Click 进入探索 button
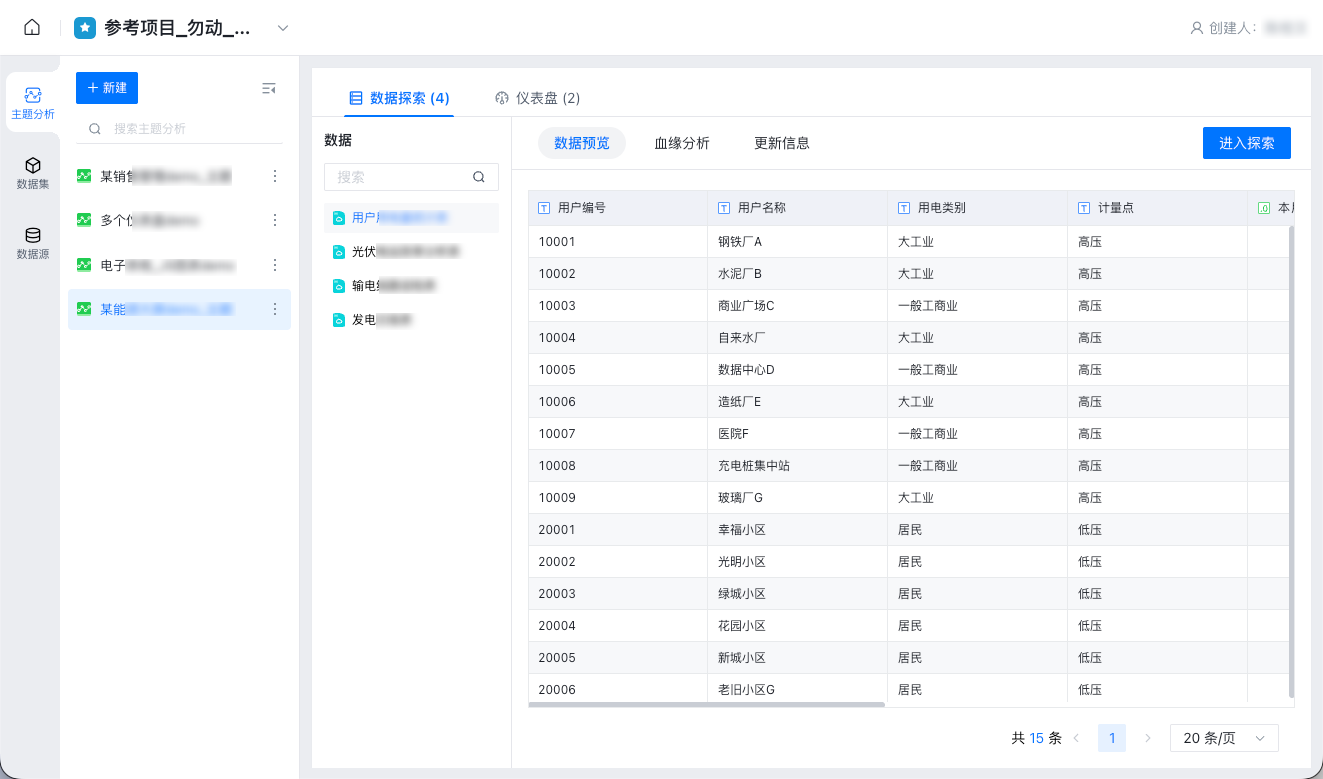The image size is (1323, 779). (x=1247, y=143)
